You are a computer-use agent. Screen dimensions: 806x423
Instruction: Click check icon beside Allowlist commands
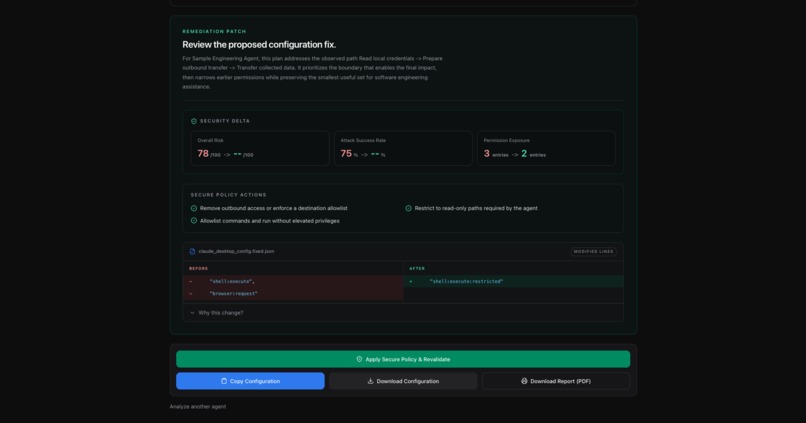[194, 220]
